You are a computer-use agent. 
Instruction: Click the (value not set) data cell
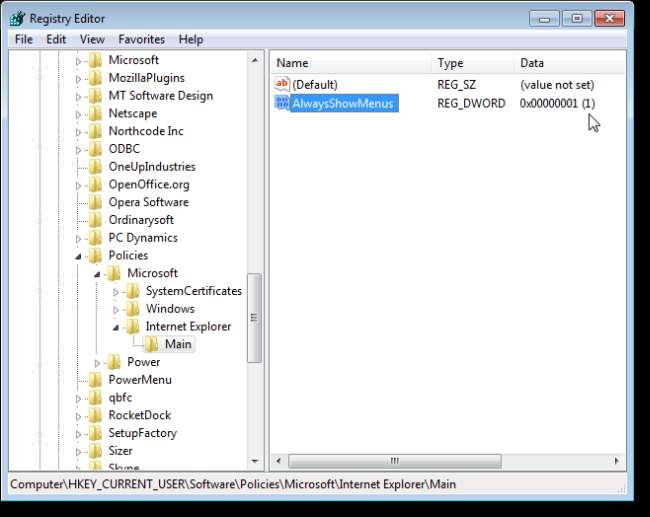557,85
